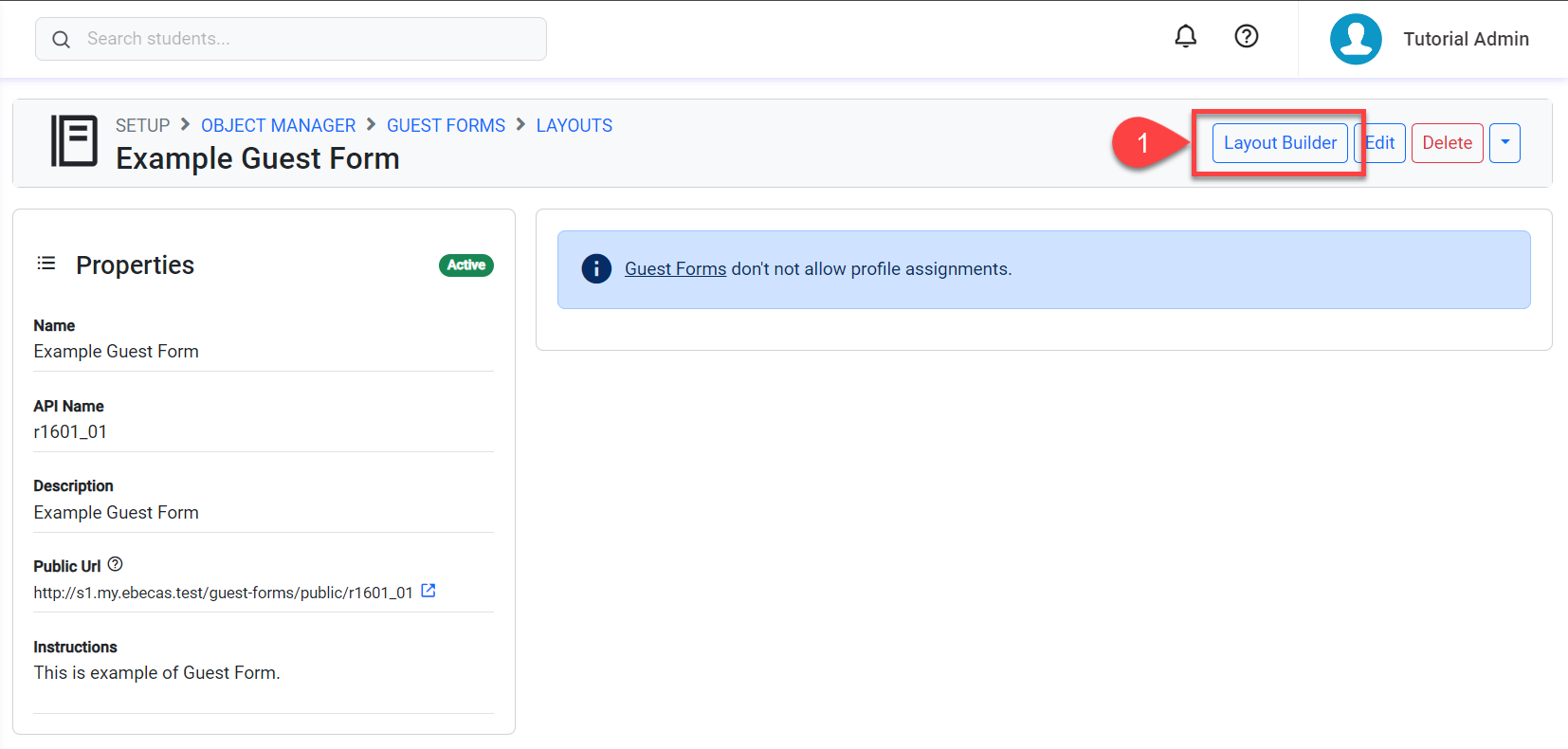Click the notifications bell icon
Viewport: 1568px width, 749px height.
click(1185, 37)
